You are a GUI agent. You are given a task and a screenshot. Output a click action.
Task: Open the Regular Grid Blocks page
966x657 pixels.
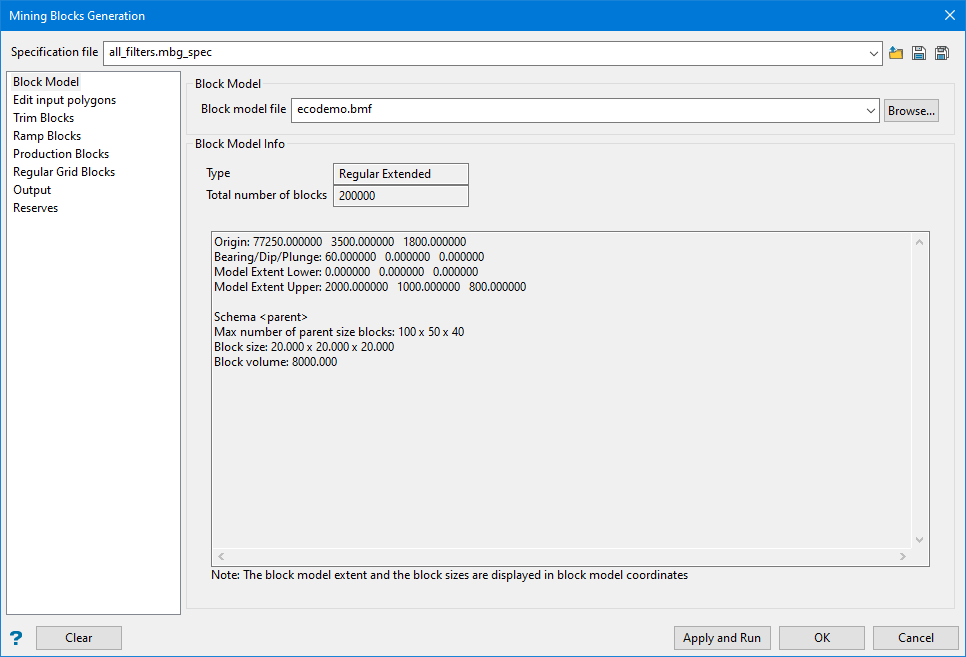[x=64, y=172]
